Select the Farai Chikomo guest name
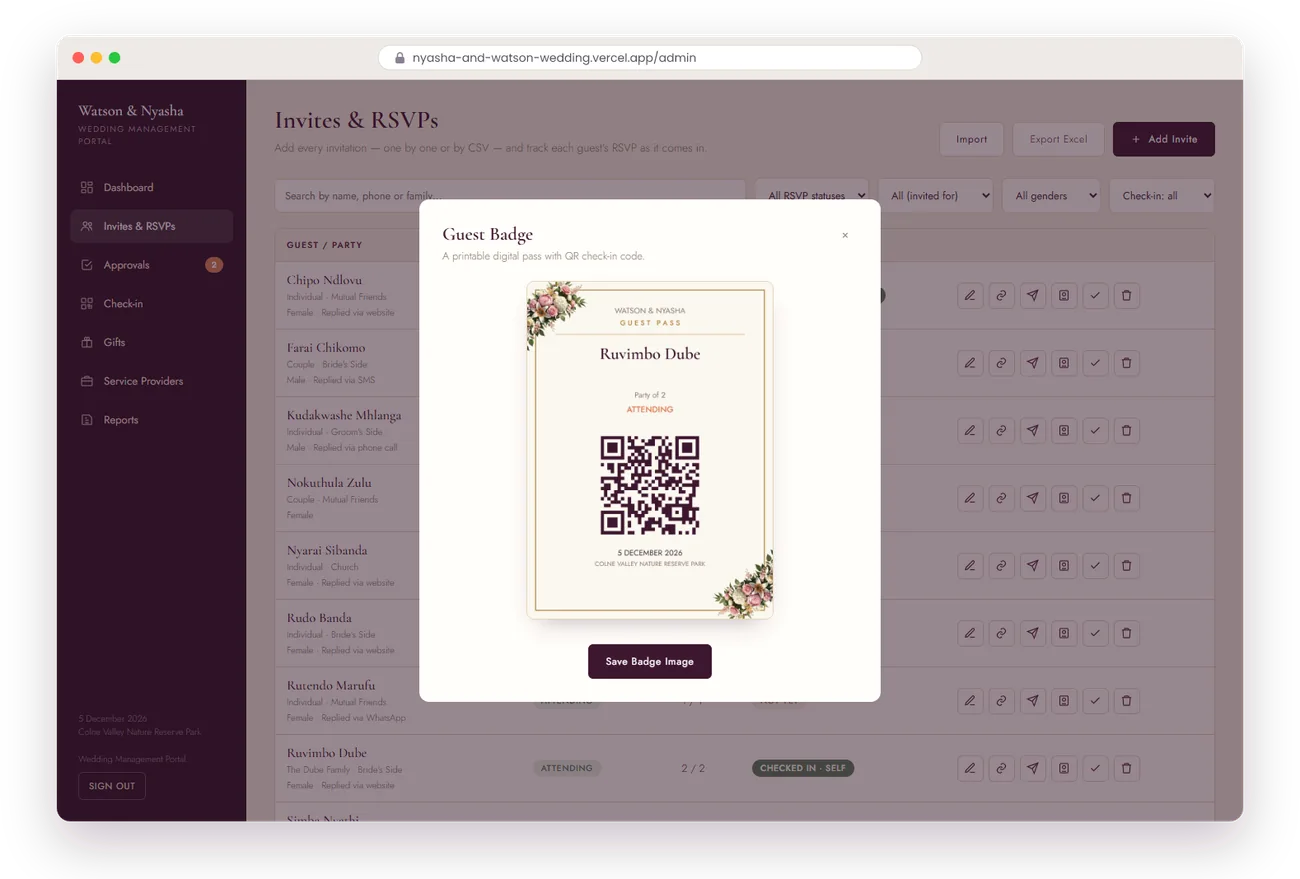 [x=326, y=348]
